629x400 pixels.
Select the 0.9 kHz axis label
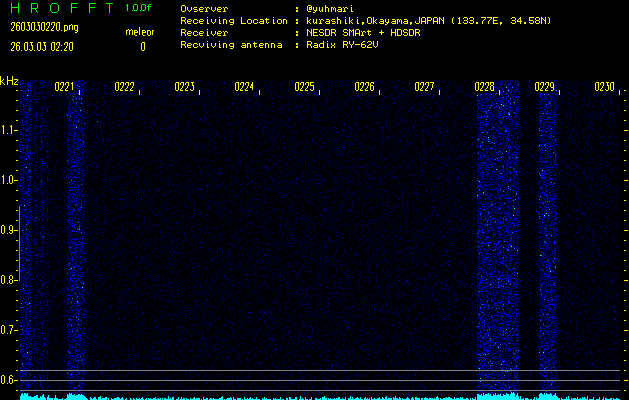pos(8,230)
